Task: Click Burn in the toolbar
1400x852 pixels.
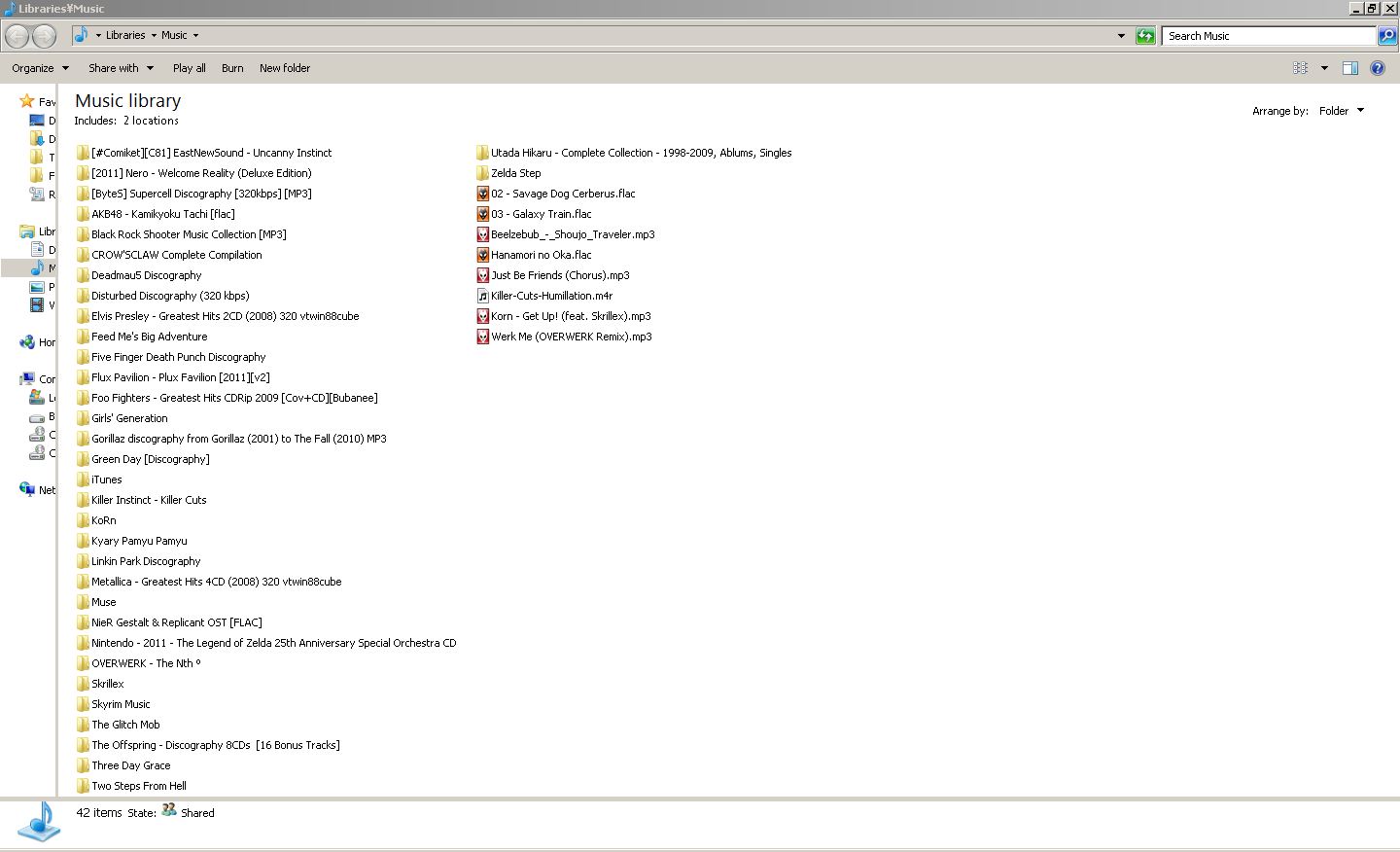Action: pyautogui.click(x=232, y=68)
